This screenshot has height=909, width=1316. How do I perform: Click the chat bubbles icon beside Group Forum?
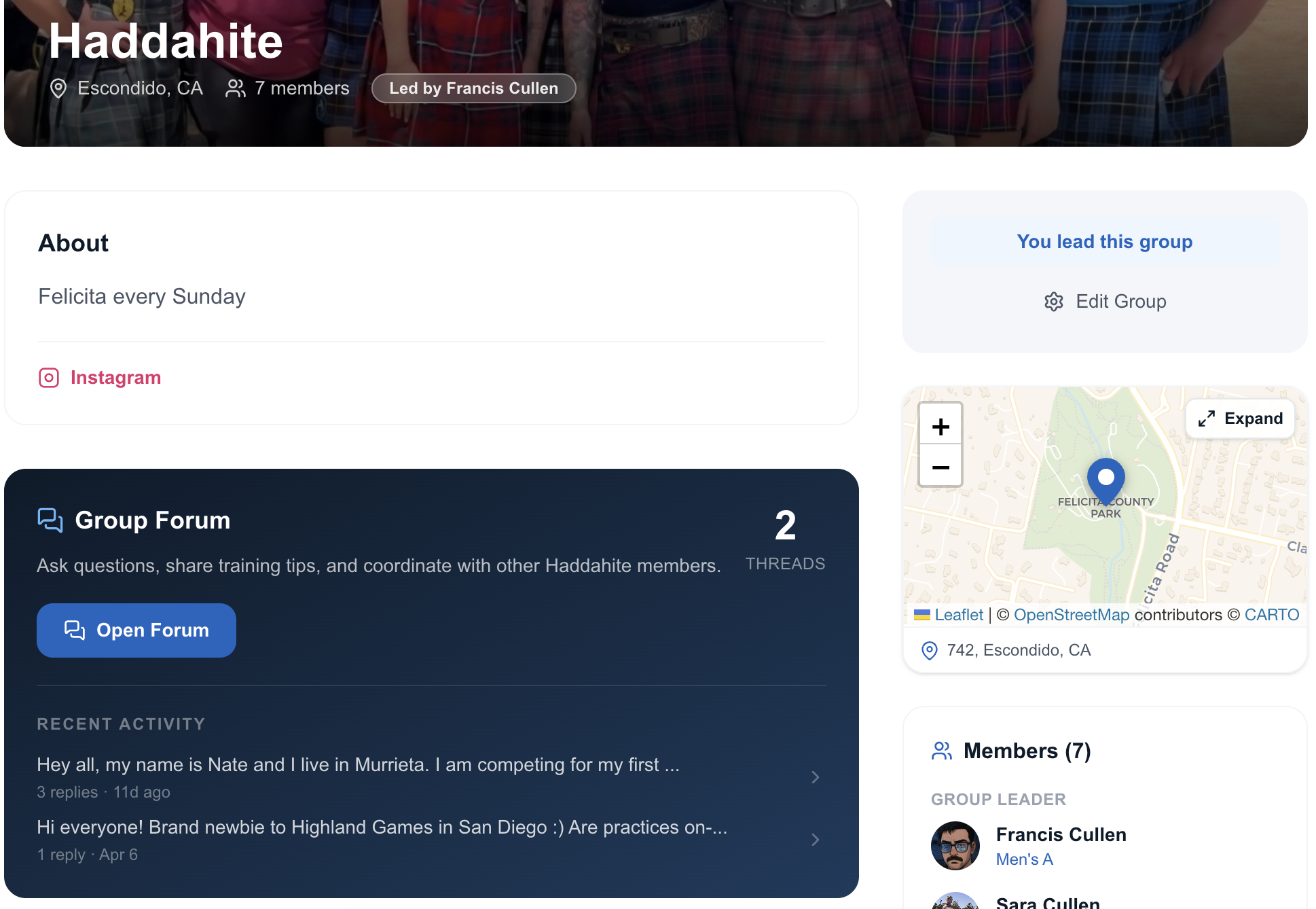click(x=50, y=520)
